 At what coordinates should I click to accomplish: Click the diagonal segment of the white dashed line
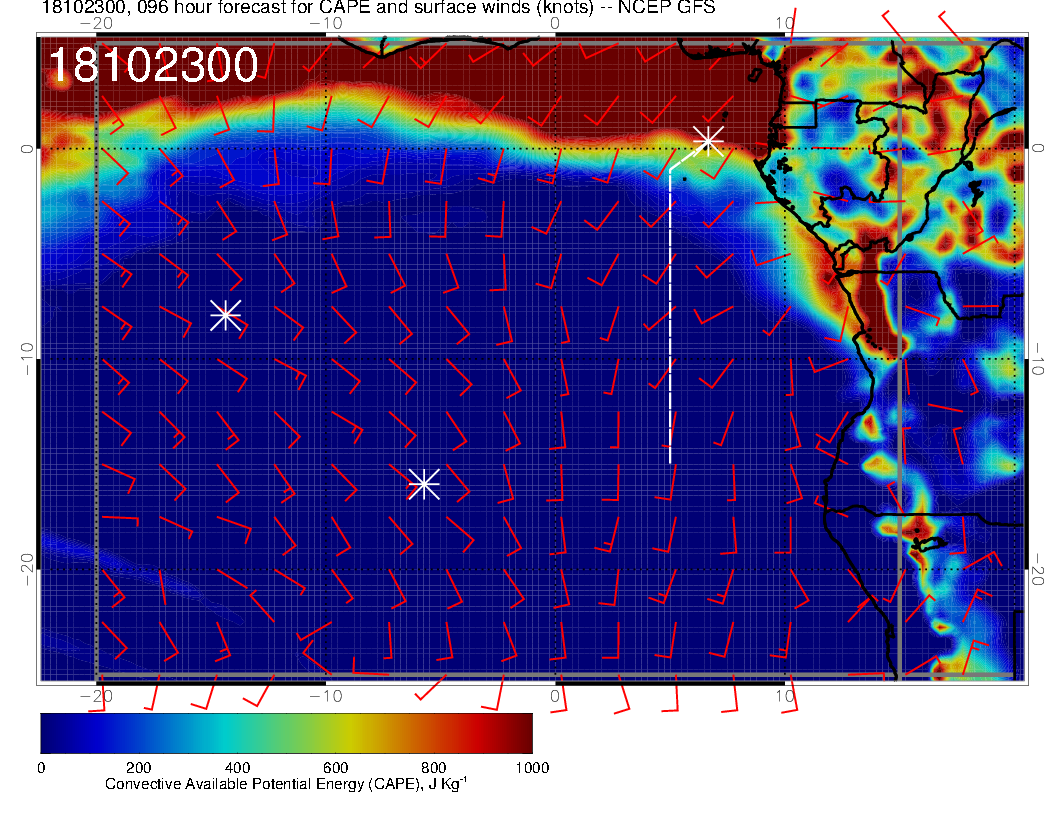click(684, 159)
